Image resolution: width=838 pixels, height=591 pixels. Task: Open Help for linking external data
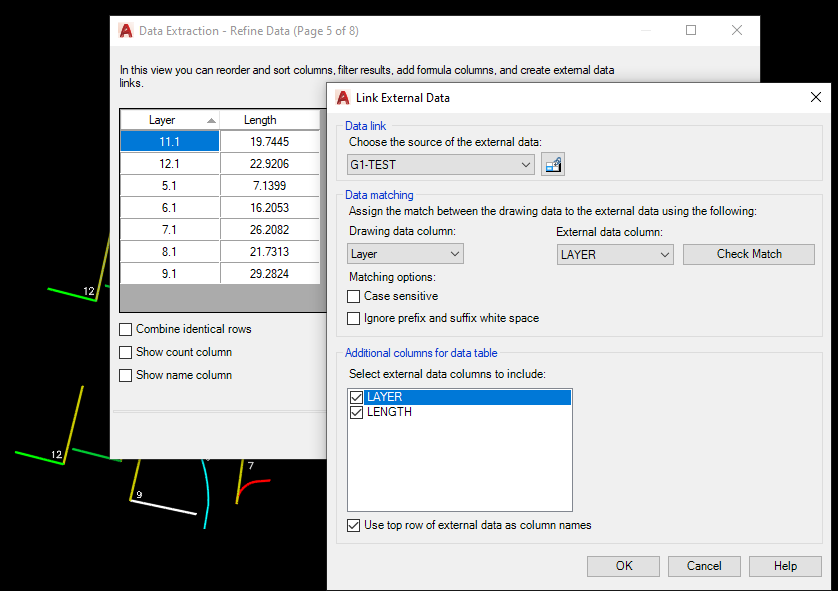point(785,565)
